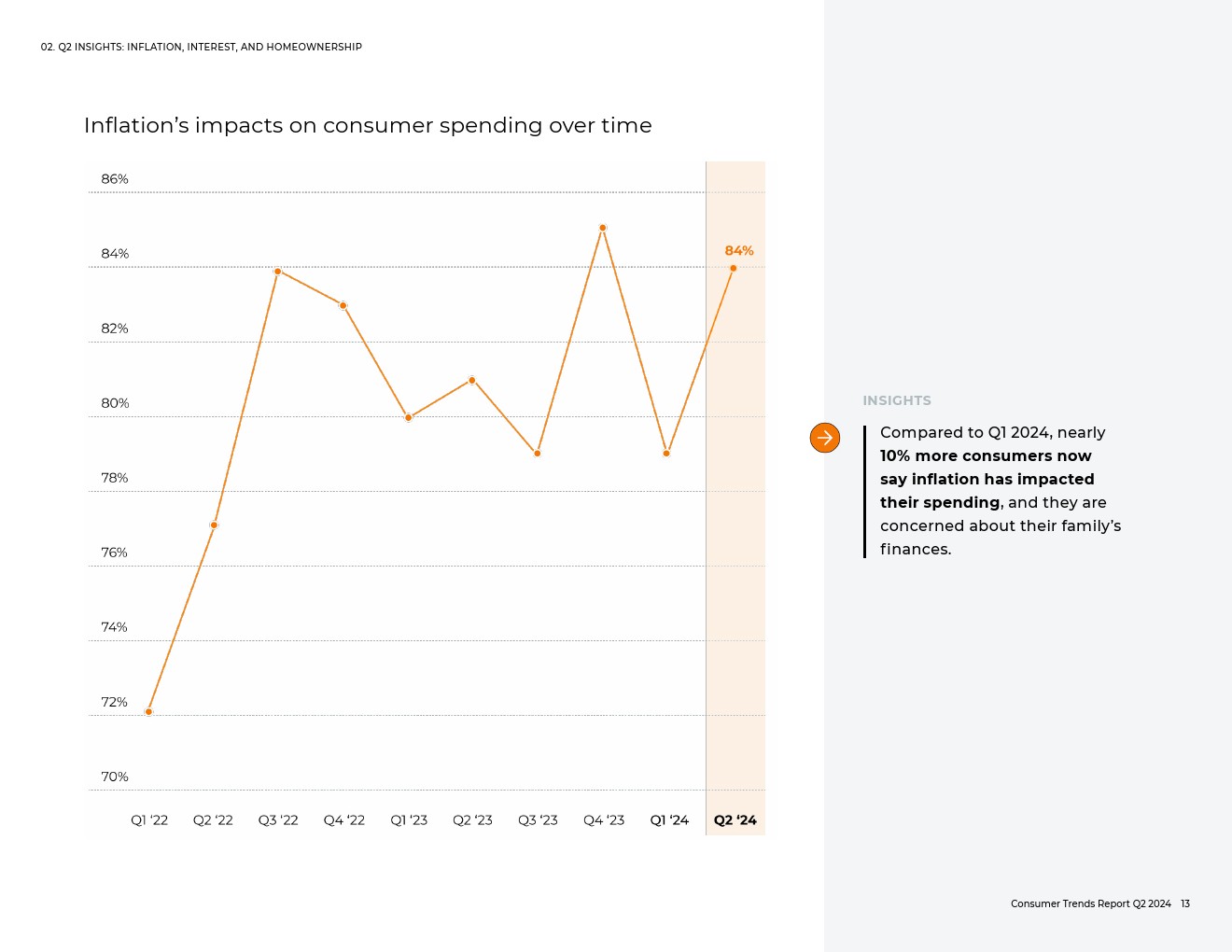Click the section header '02. Q2 INSIGHTS'
Viewport: 1232px width, 952px height.
tap(201, 47)
